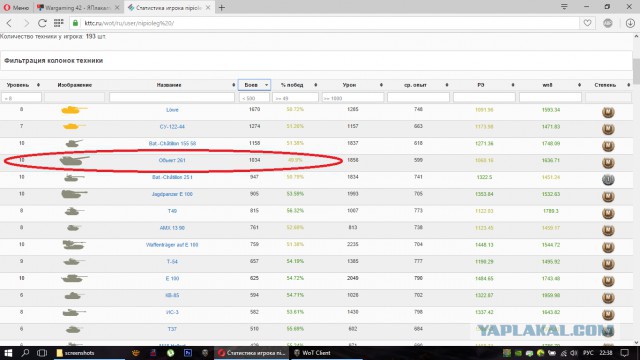640x360 pixels.
Task: Open the downloads arrow icon
Action: (630, 23)
